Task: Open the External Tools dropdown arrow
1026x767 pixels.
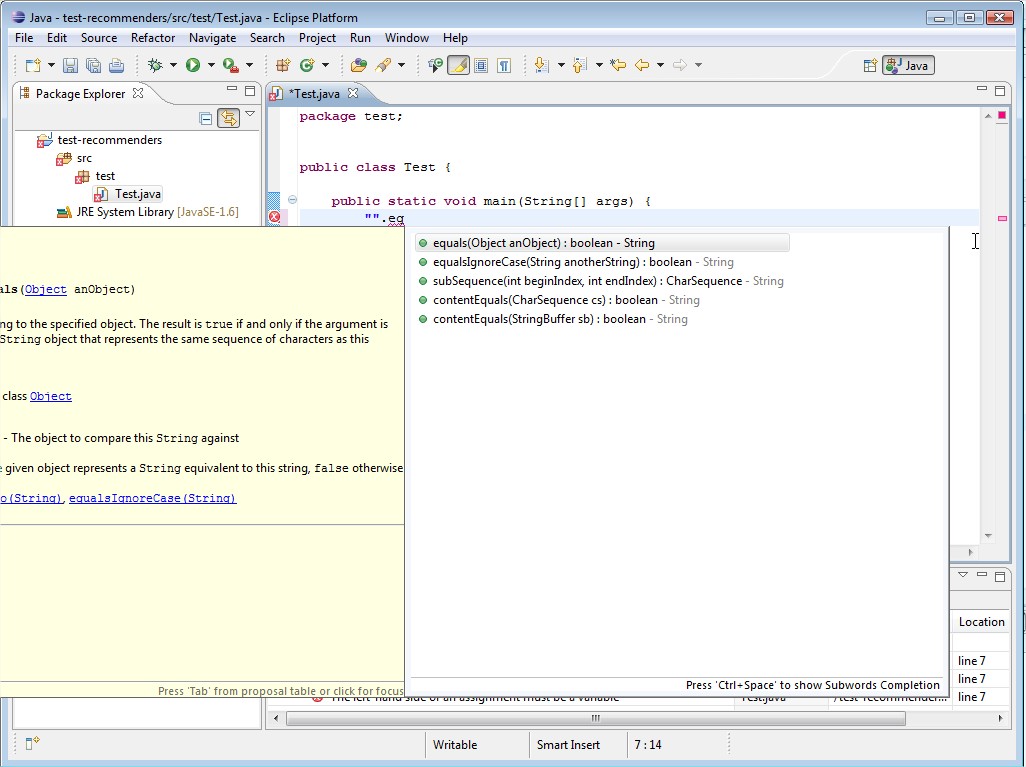Action: [x=249, y=65]
